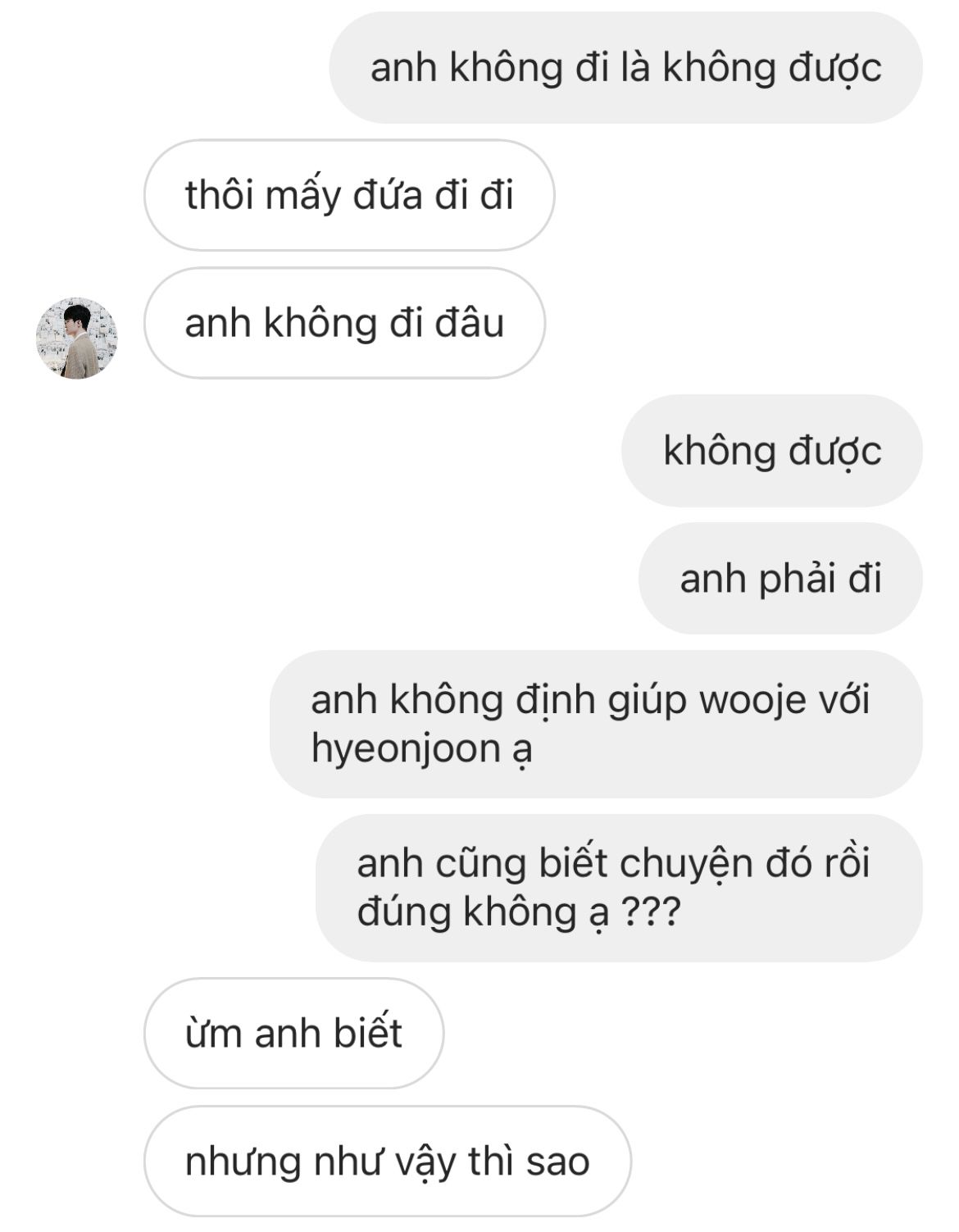Select the message ending with three question marks
This screenshot has height=1232, width=959.
click(x=619, y=888)
